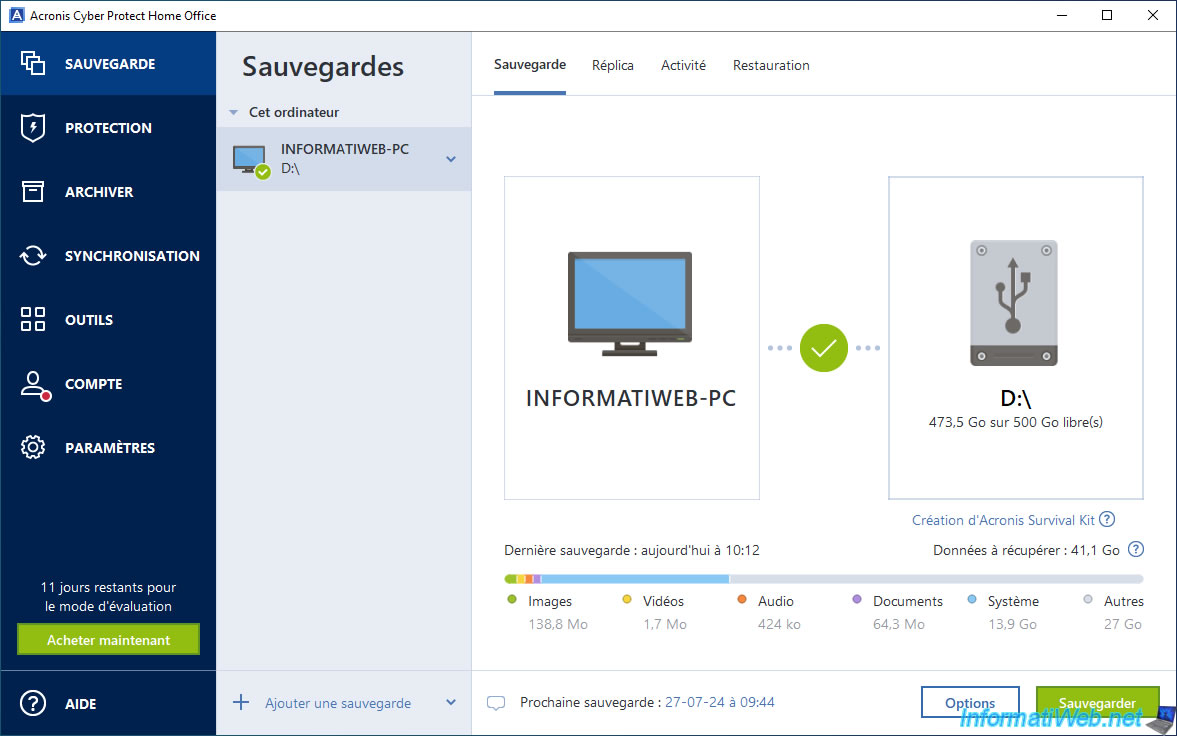Select the D:\ destination drive panel

[1015, 338]
